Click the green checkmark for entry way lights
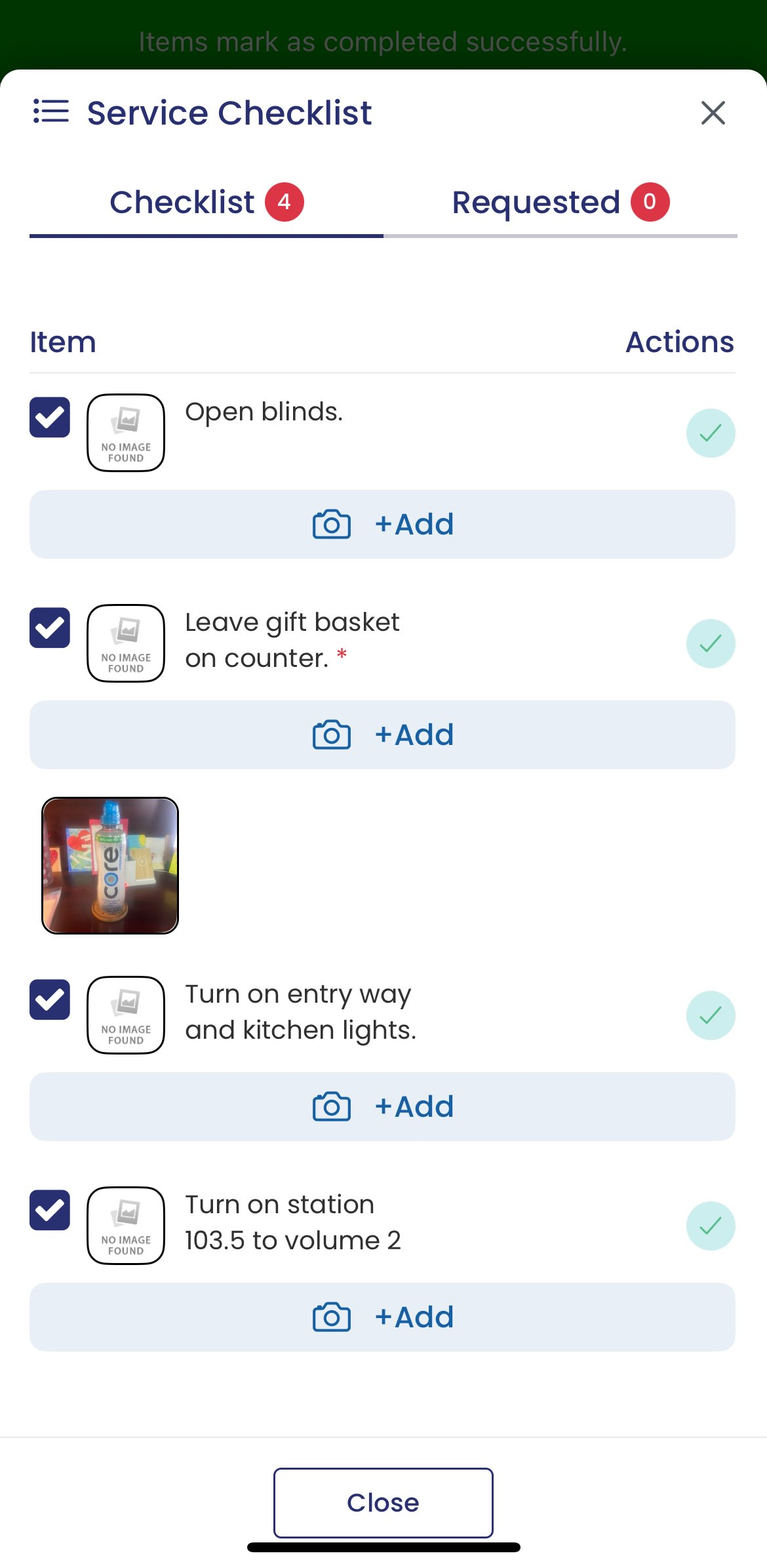This screenshot has height=1568, width=767. (x=711, y=1015)
